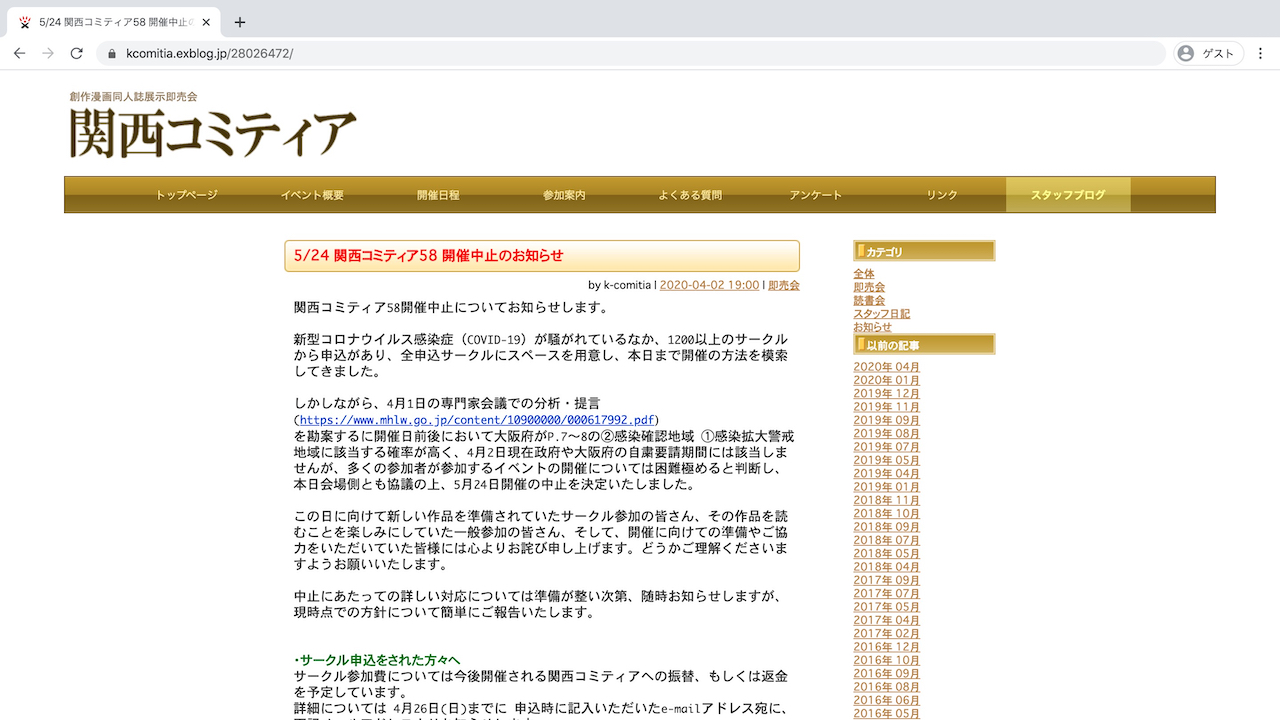Open archive 2016年 06月
The height and width of the screenshot is (720, 1280).
click(887, 700)
